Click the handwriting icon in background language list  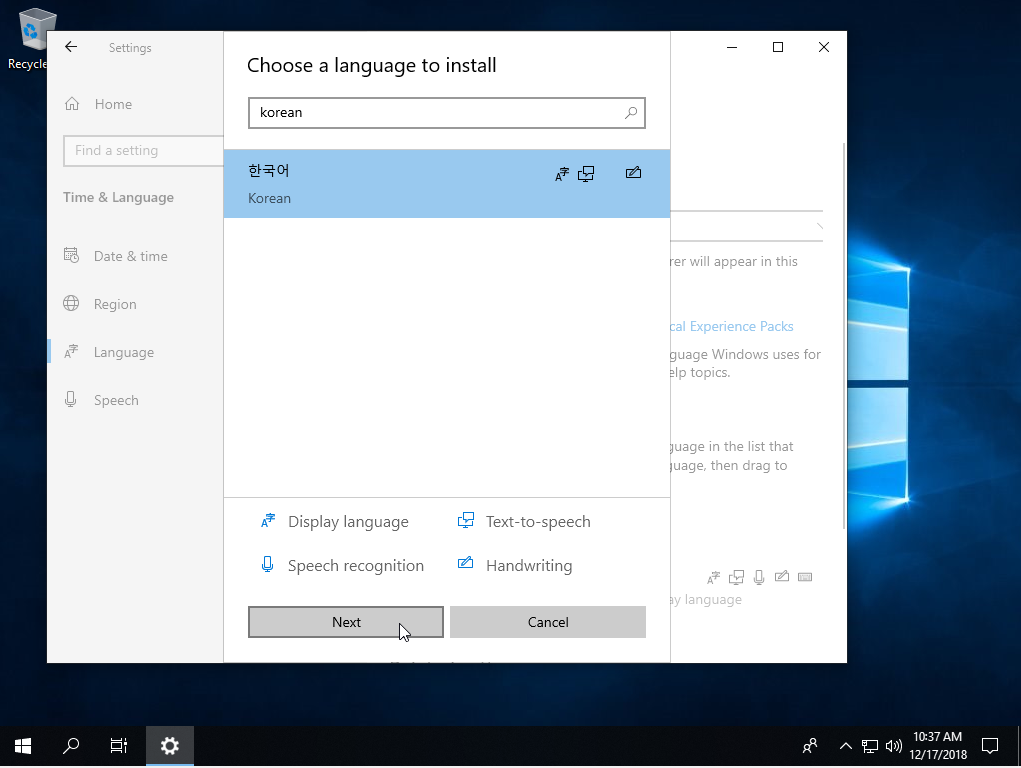(x=782, y=576)
